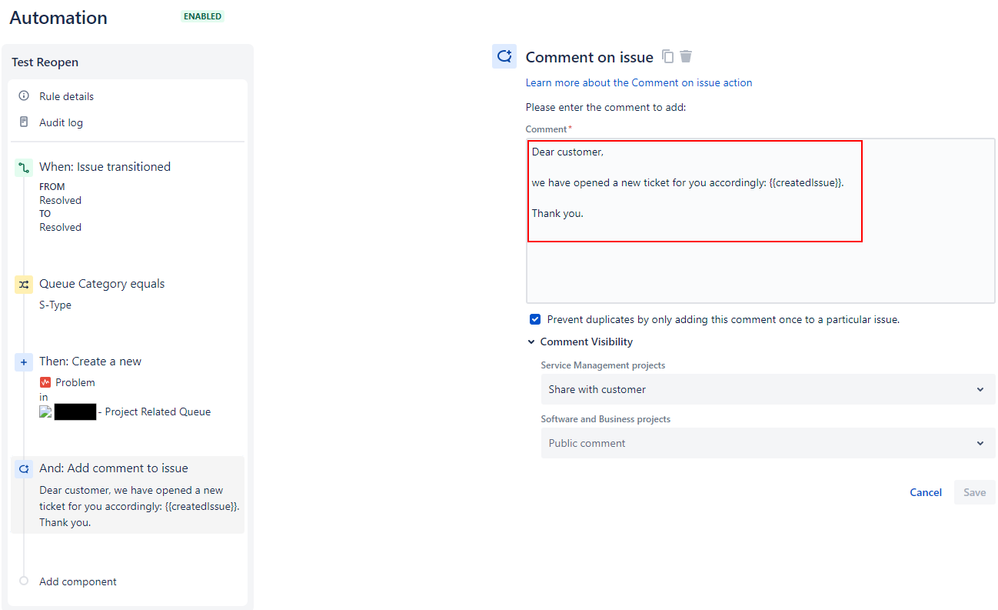Image resolution: width=998 pixels, height=610 pixels.
Task: Open the Share with customer dropdown
Action: 768,389
